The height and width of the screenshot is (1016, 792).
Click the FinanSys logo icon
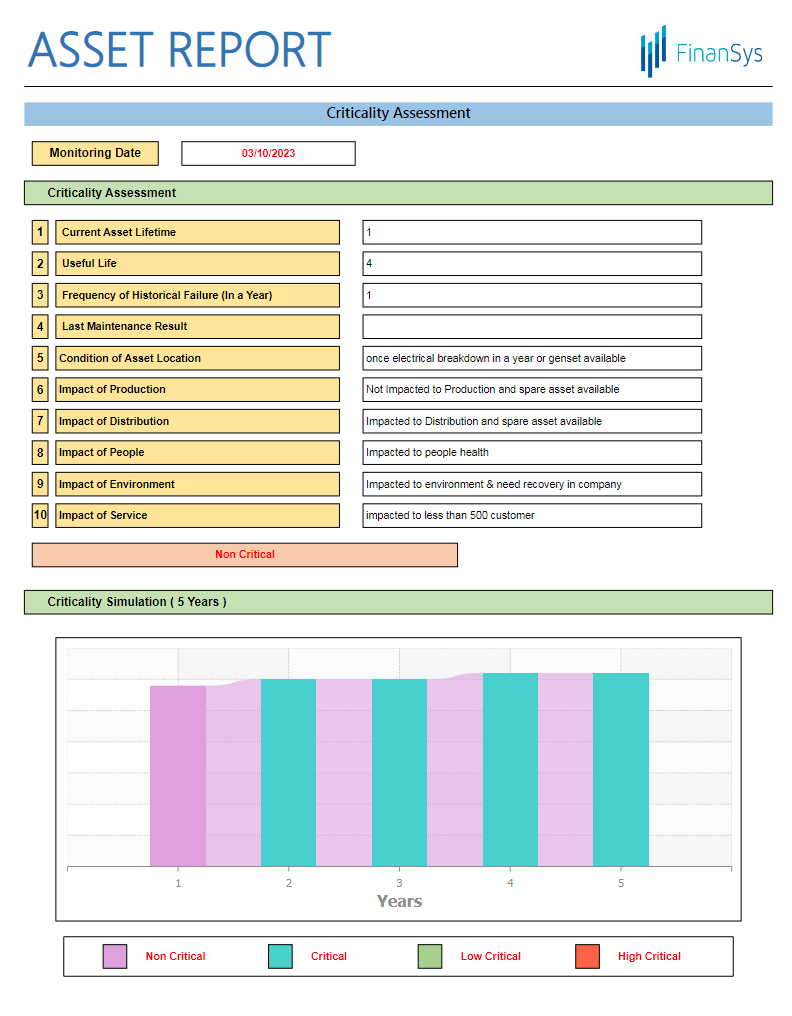[x=653, y=51]
